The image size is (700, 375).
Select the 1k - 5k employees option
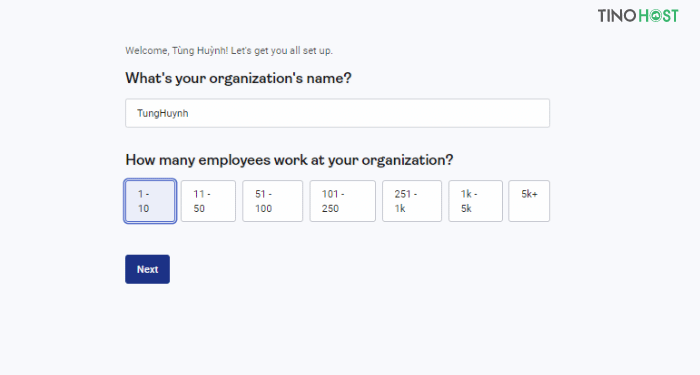(475, 201)
